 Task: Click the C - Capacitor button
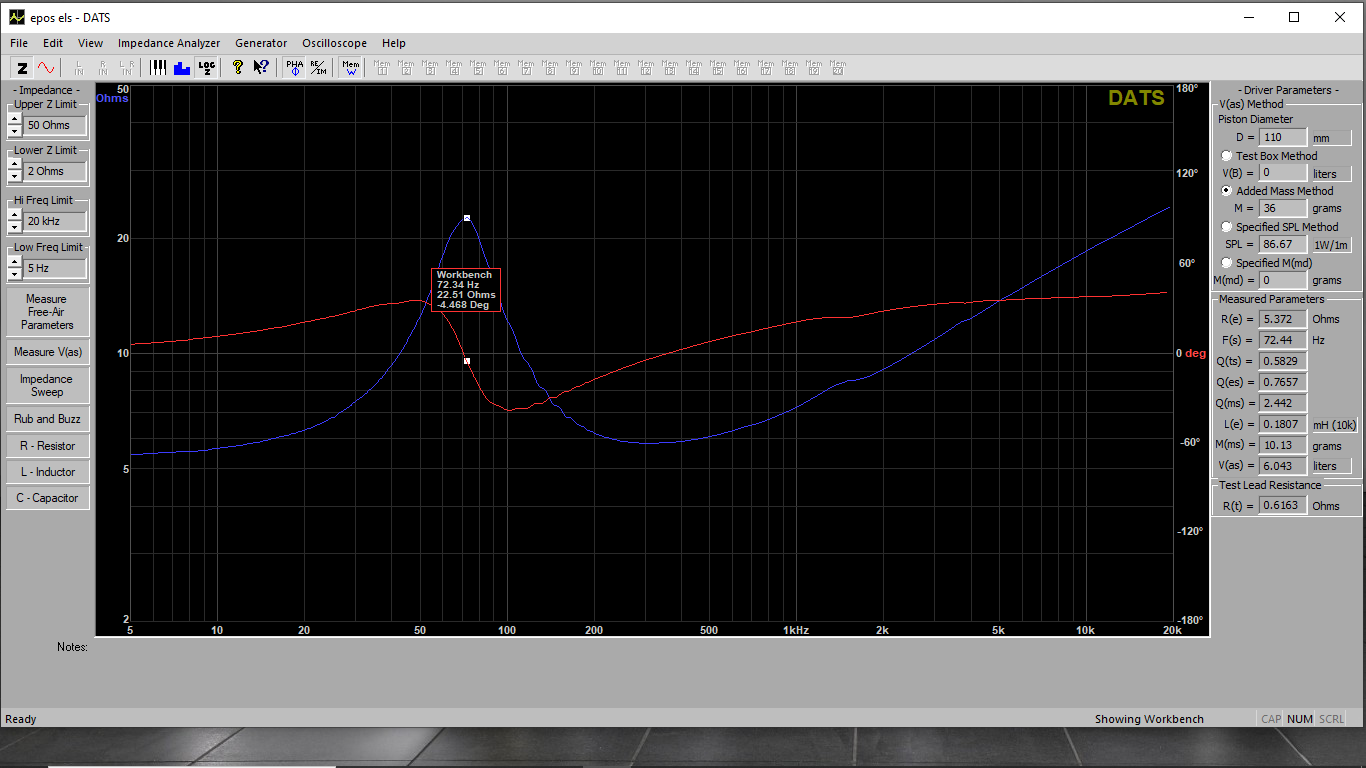point(47,498)
